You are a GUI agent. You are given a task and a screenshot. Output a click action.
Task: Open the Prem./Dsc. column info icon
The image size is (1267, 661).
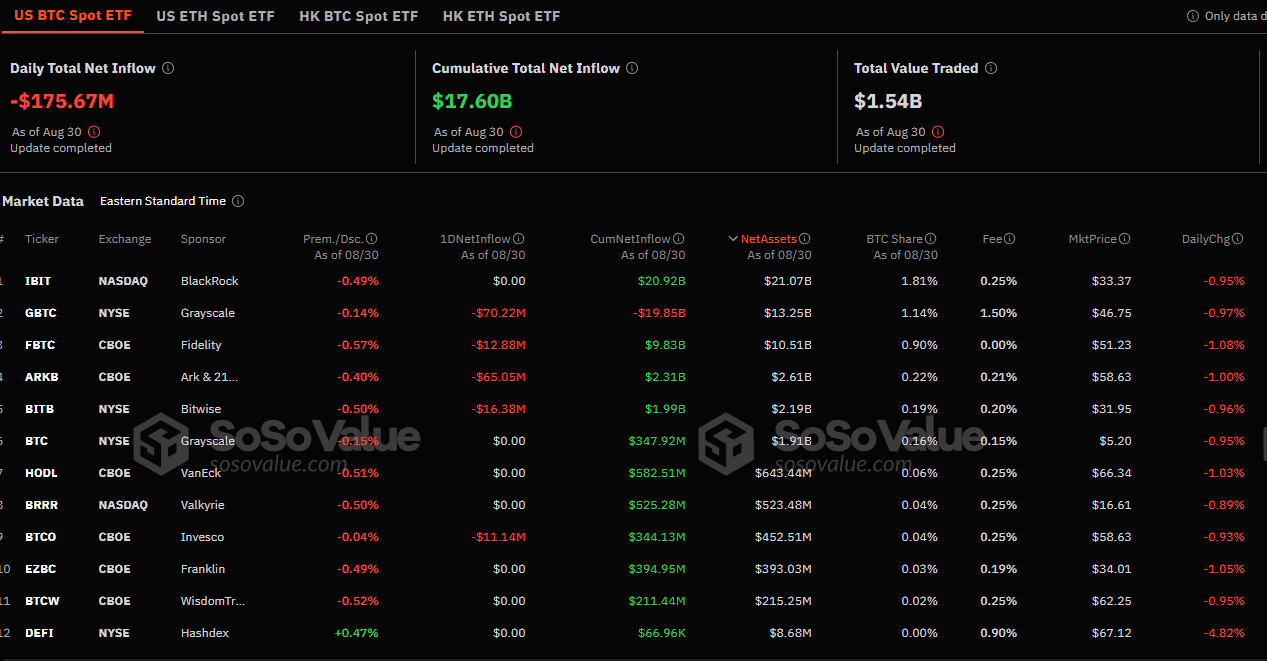[372, 238]
